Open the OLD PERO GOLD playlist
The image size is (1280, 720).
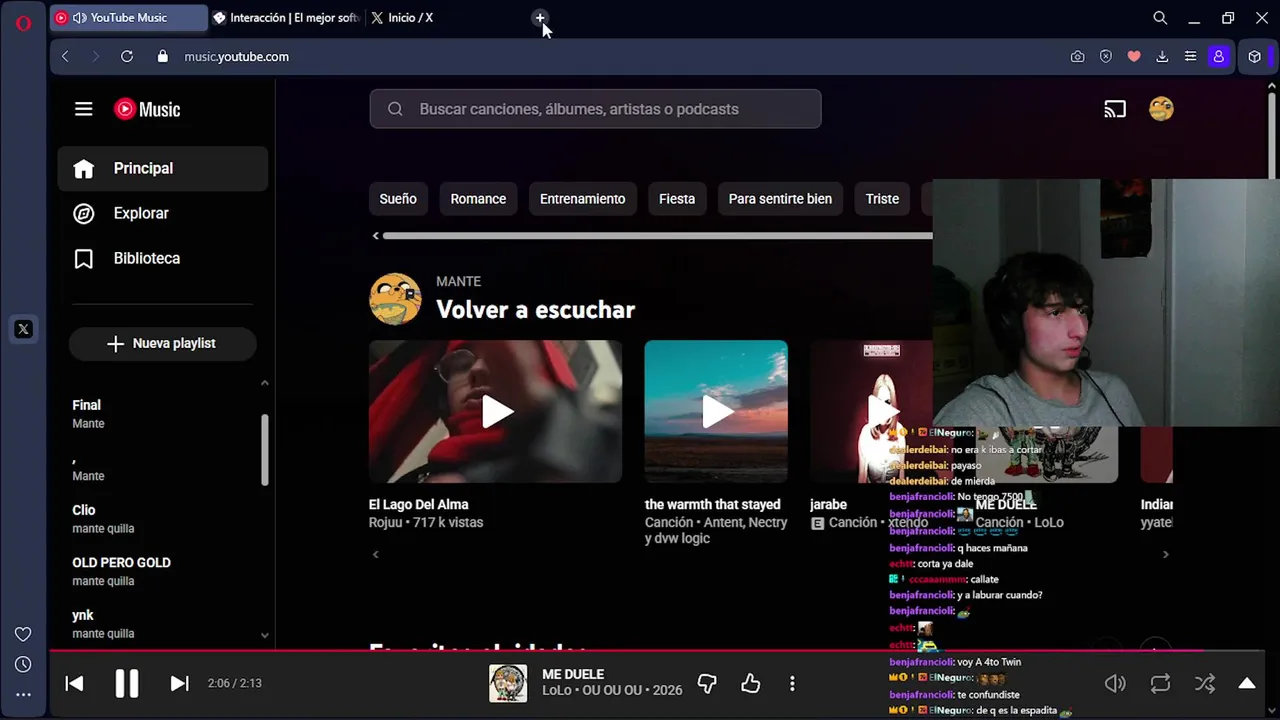(x=162, y=571)
